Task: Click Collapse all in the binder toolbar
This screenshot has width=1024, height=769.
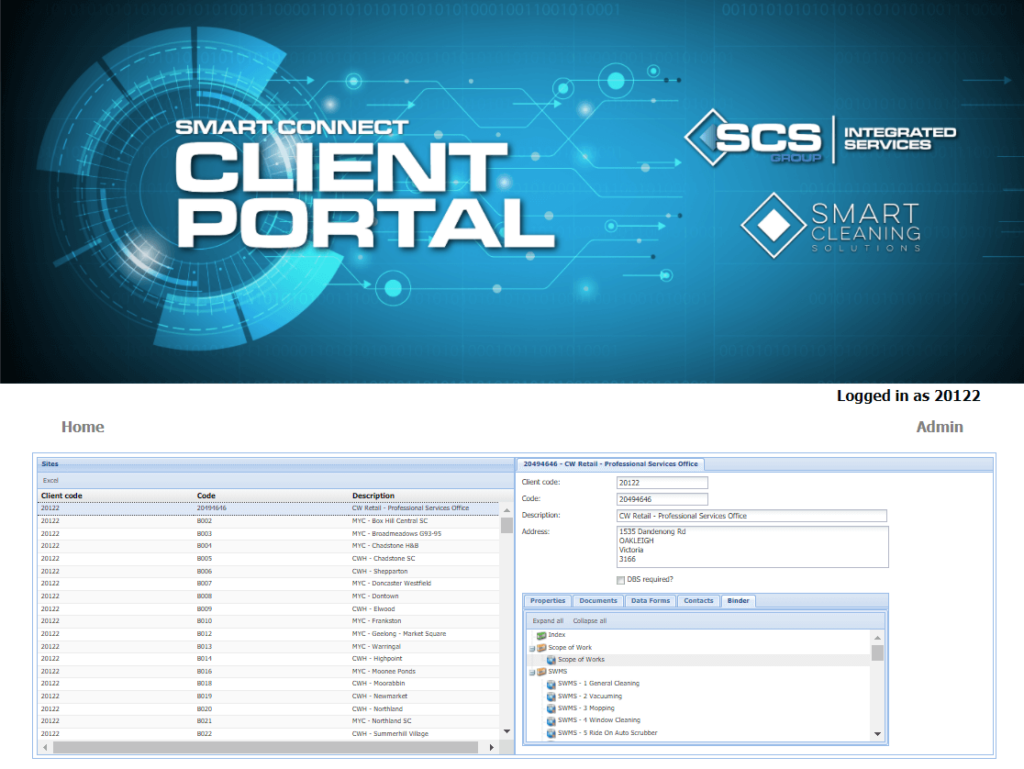Action: pos(589,621)
